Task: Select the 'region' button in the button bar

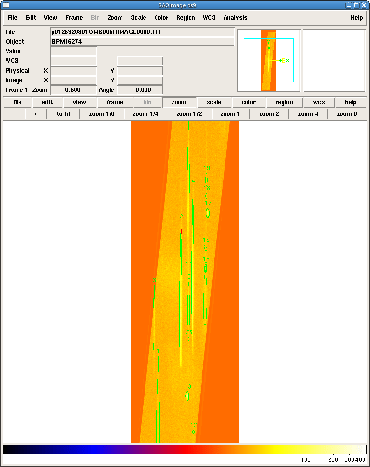Action: (x=284, y=102)
